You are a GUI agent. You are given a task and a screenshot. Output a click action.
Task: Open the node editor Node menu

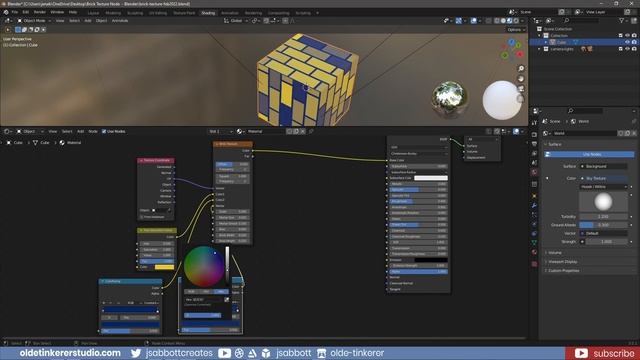pyautogui.click(x=93, y=131)
